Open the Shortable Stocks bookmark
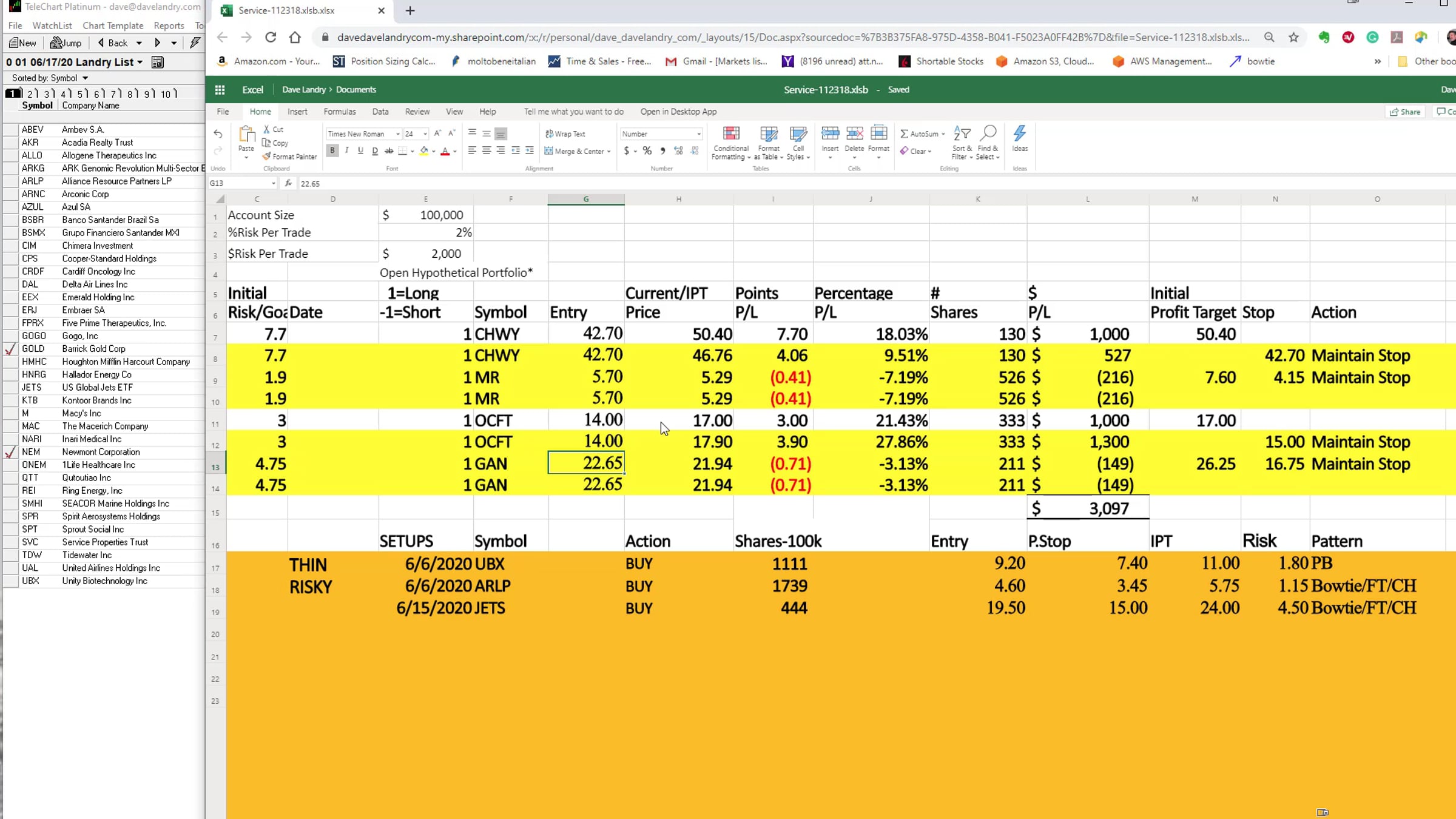The width and height of the screenshot is (1456, 819). click(x=941, y=61)
